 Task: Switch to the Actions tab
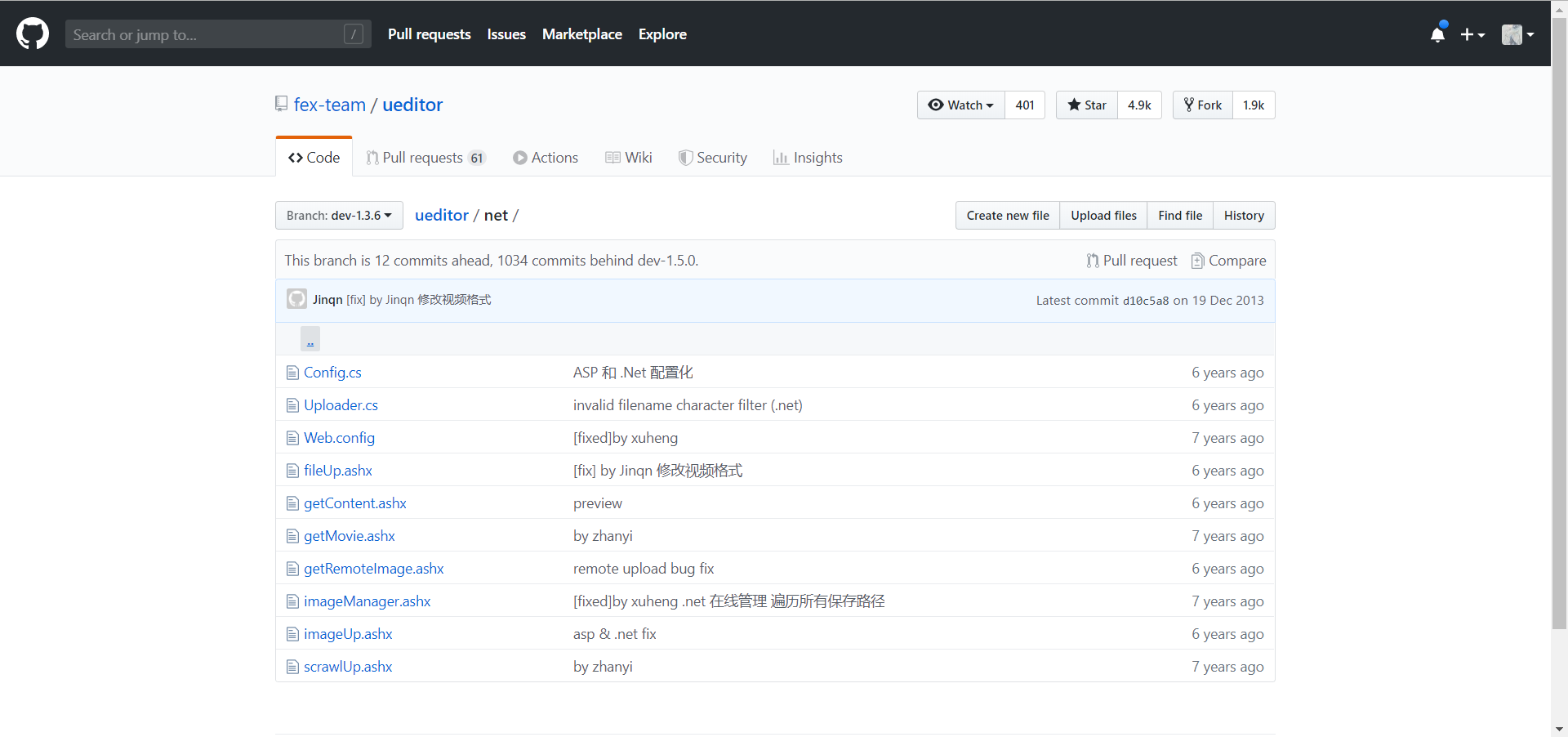[546, 158]
